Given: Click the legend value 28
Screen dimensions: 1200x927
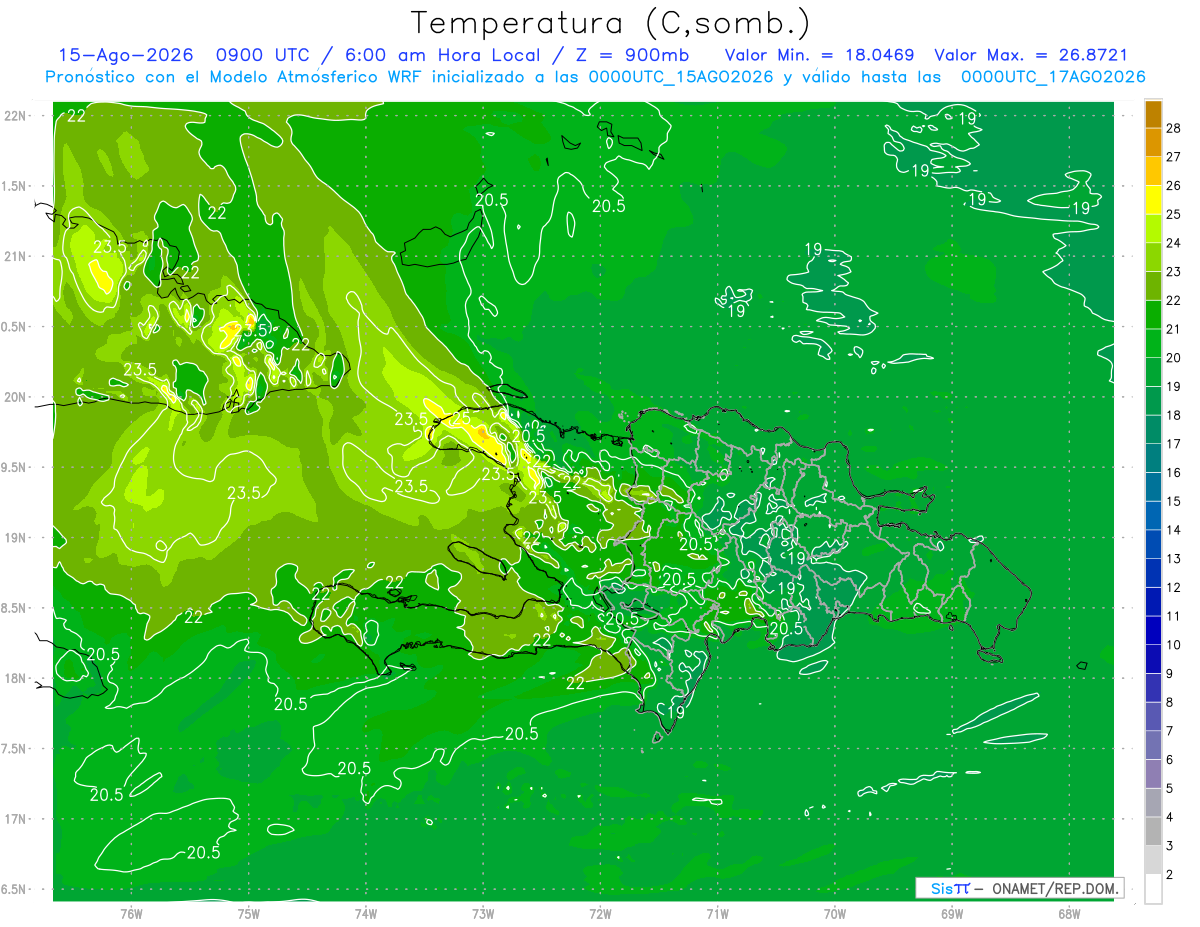Looking at the screenshot, I should tap(1173, 128).
